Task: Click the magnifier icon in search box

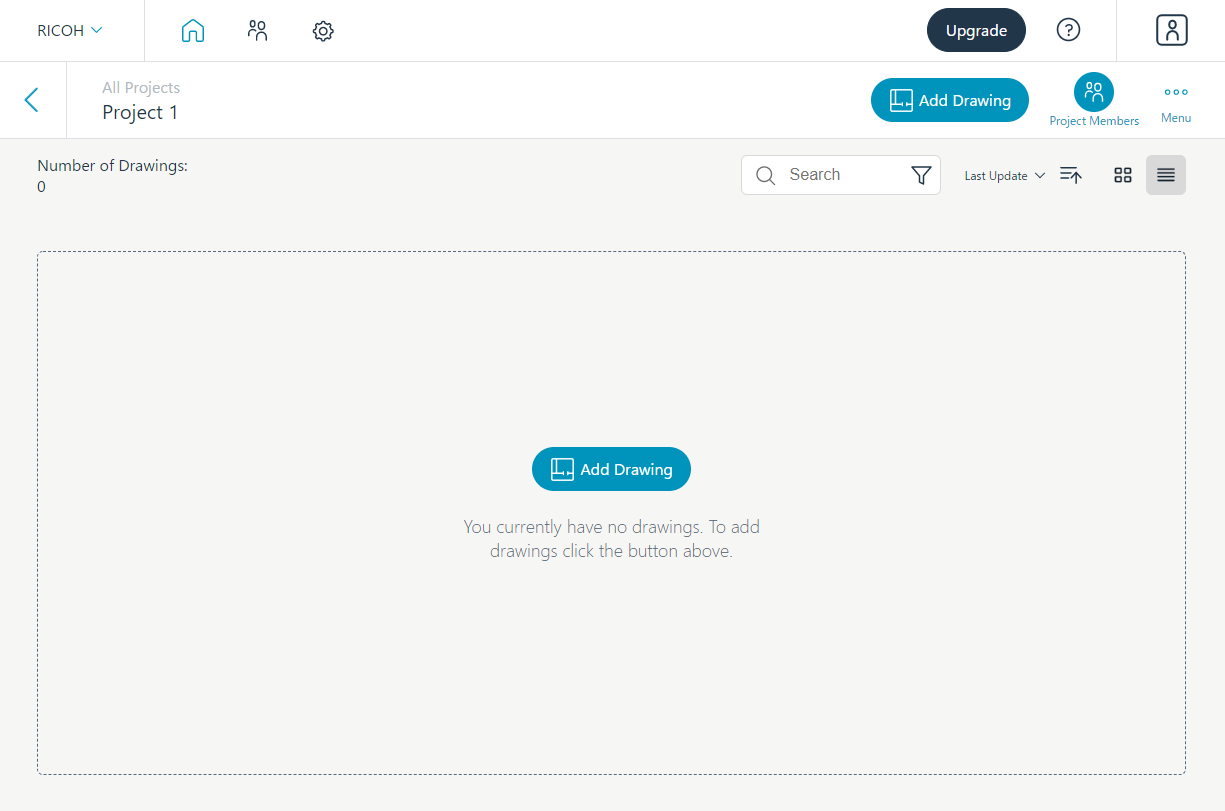Action: point(766,176)
